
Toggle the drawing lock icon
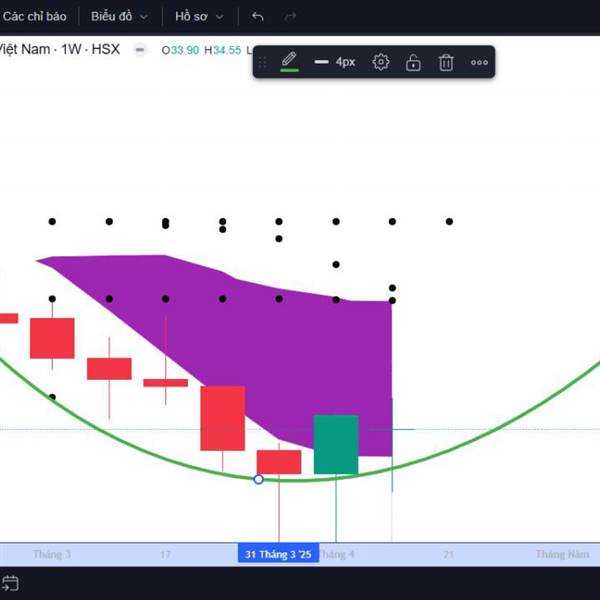(413, 62)
